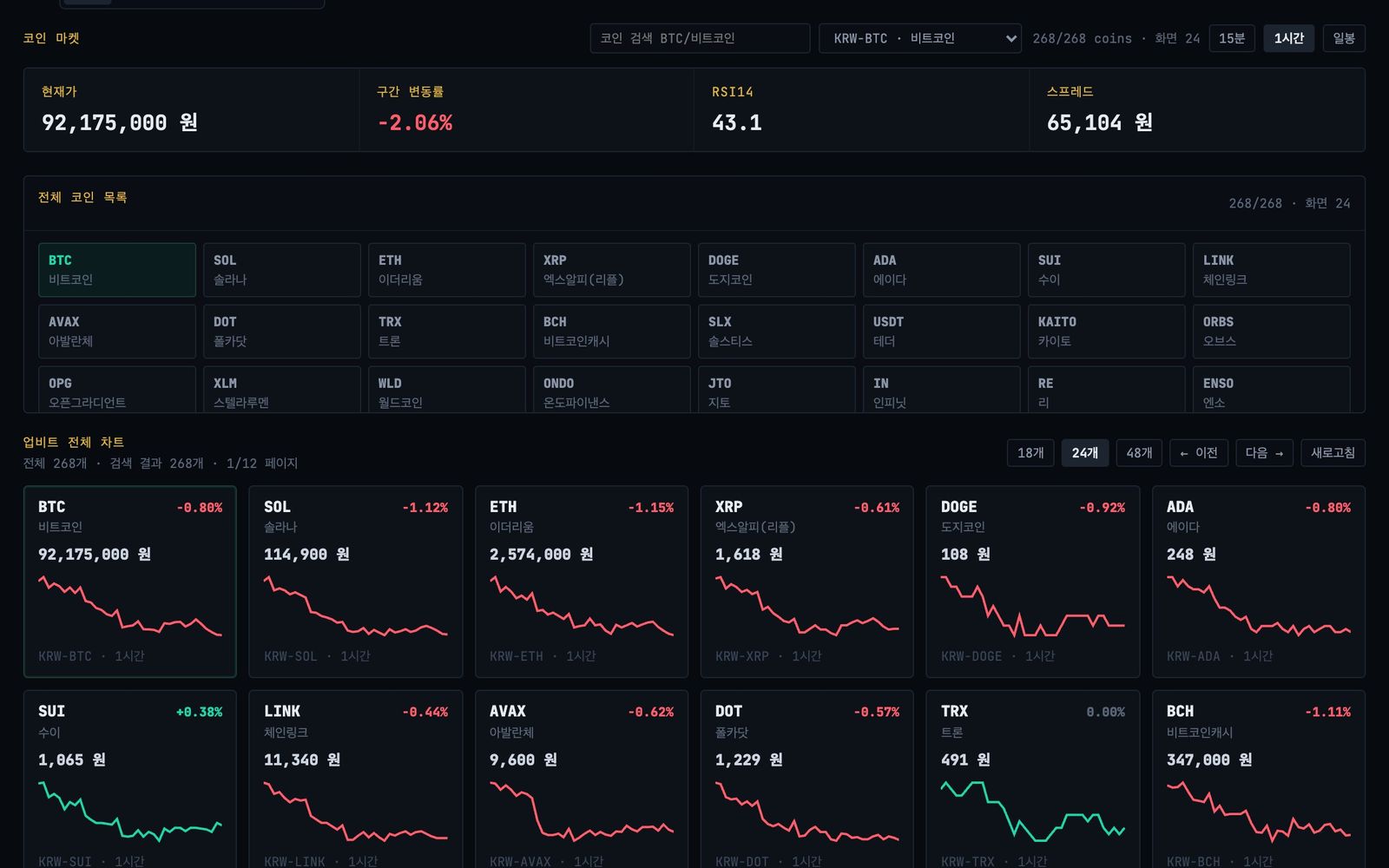Select SOL 솔라나 in coin list
The width and height of the screenshot is (1389, 868).
click(x=282, y=270)
